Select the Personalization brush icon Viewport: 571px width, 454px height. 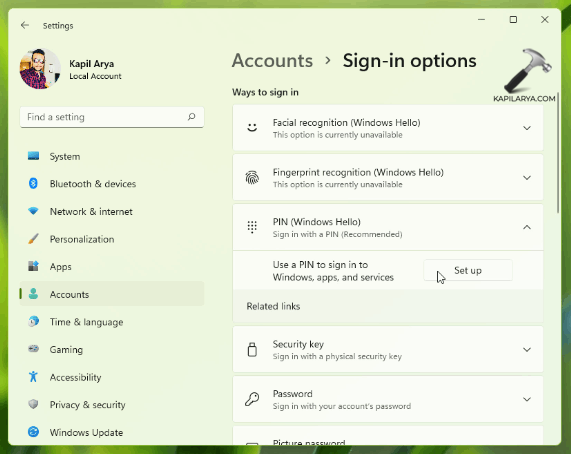coord(33,239)
